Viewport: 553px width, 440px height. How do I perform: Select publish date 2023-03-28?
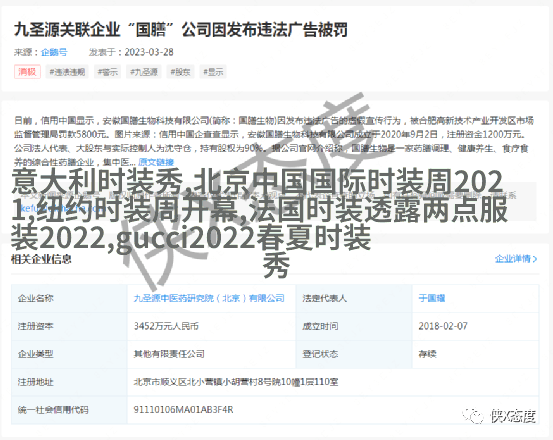[x=149, y=52]
